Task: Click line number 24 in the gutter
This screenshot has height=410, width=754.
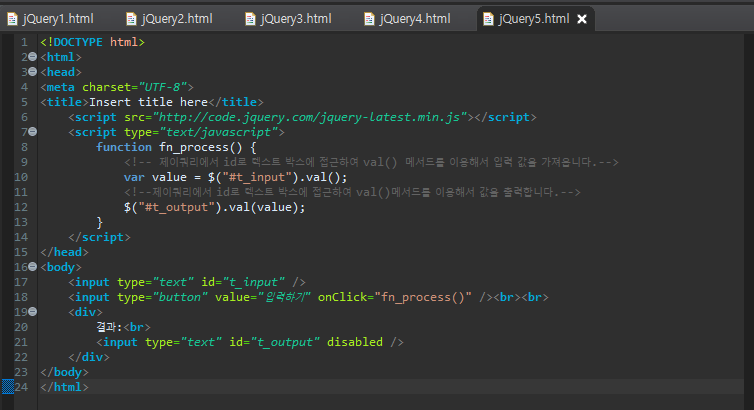Action: [x=21, y=387]
